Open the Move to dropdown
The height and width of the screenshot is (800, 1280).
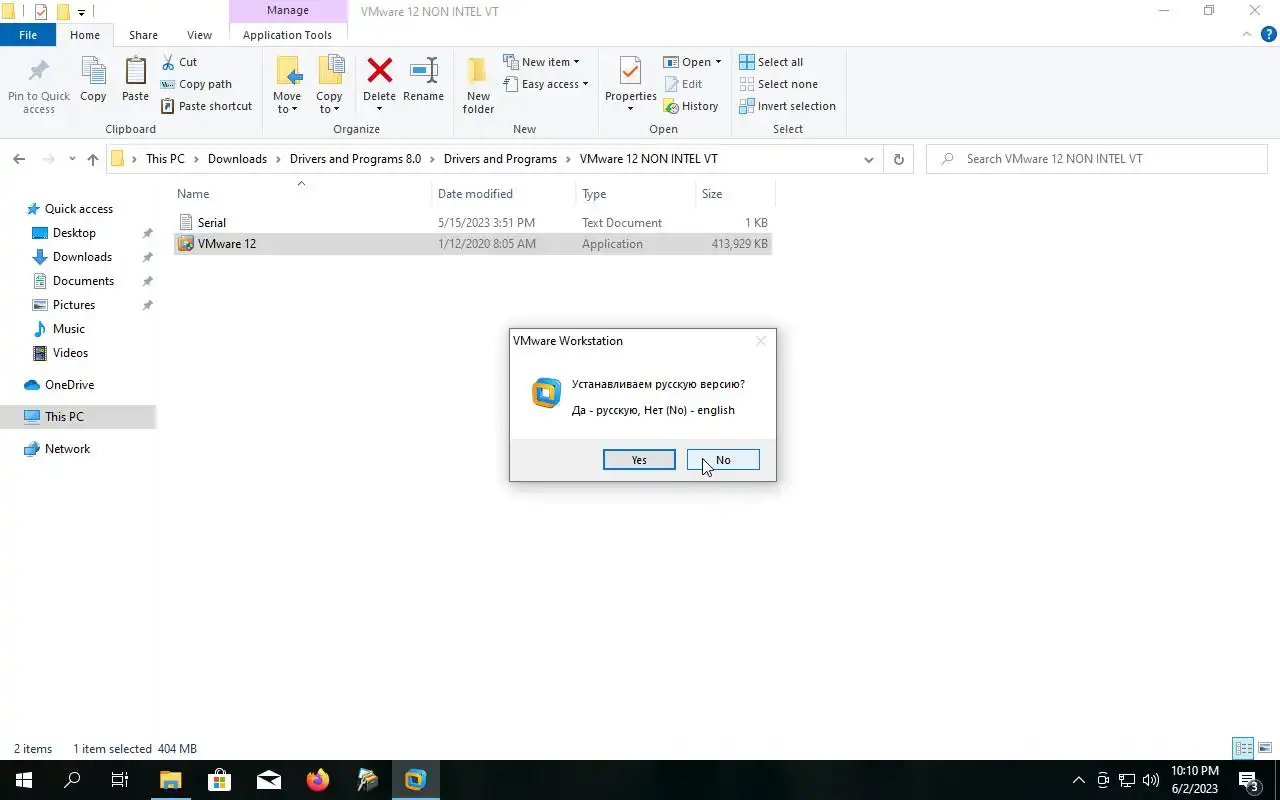point(287,85)
